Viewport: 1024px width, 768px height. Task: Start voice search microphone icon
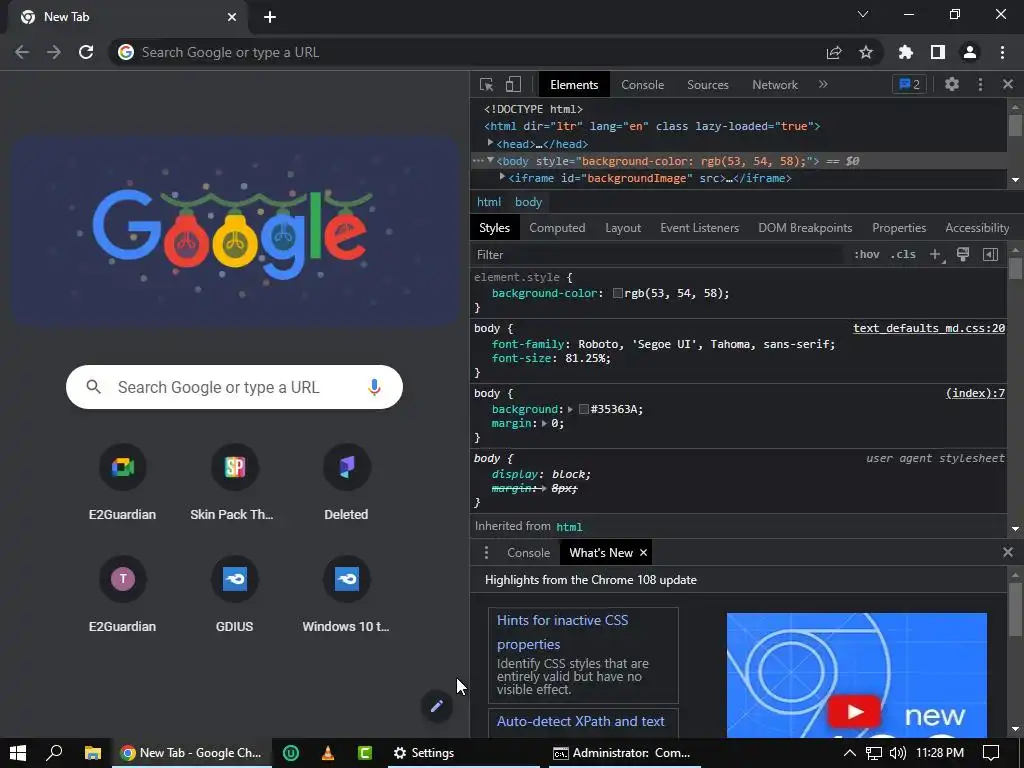pos(374,387)
